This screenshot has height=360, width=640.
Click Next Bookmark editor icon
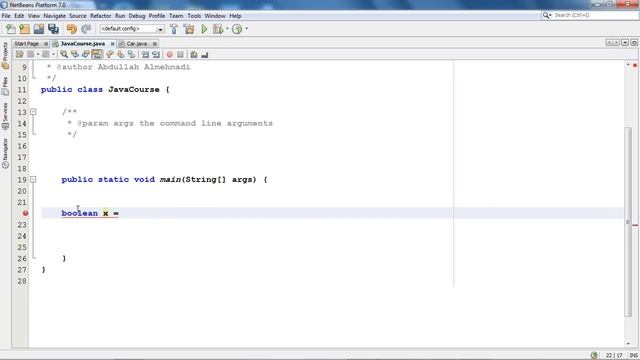pyautogui.click(x=120, y=54)
